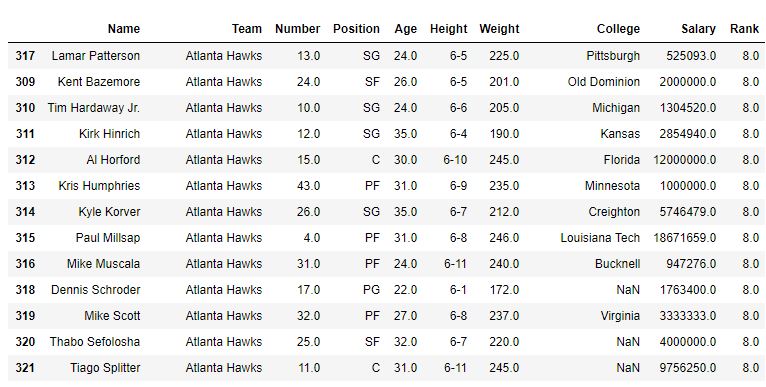The width and height of the screenshot is (766, 387).
Task: Select Thabo Sefolosha's age 32.0
Action: 405,342
